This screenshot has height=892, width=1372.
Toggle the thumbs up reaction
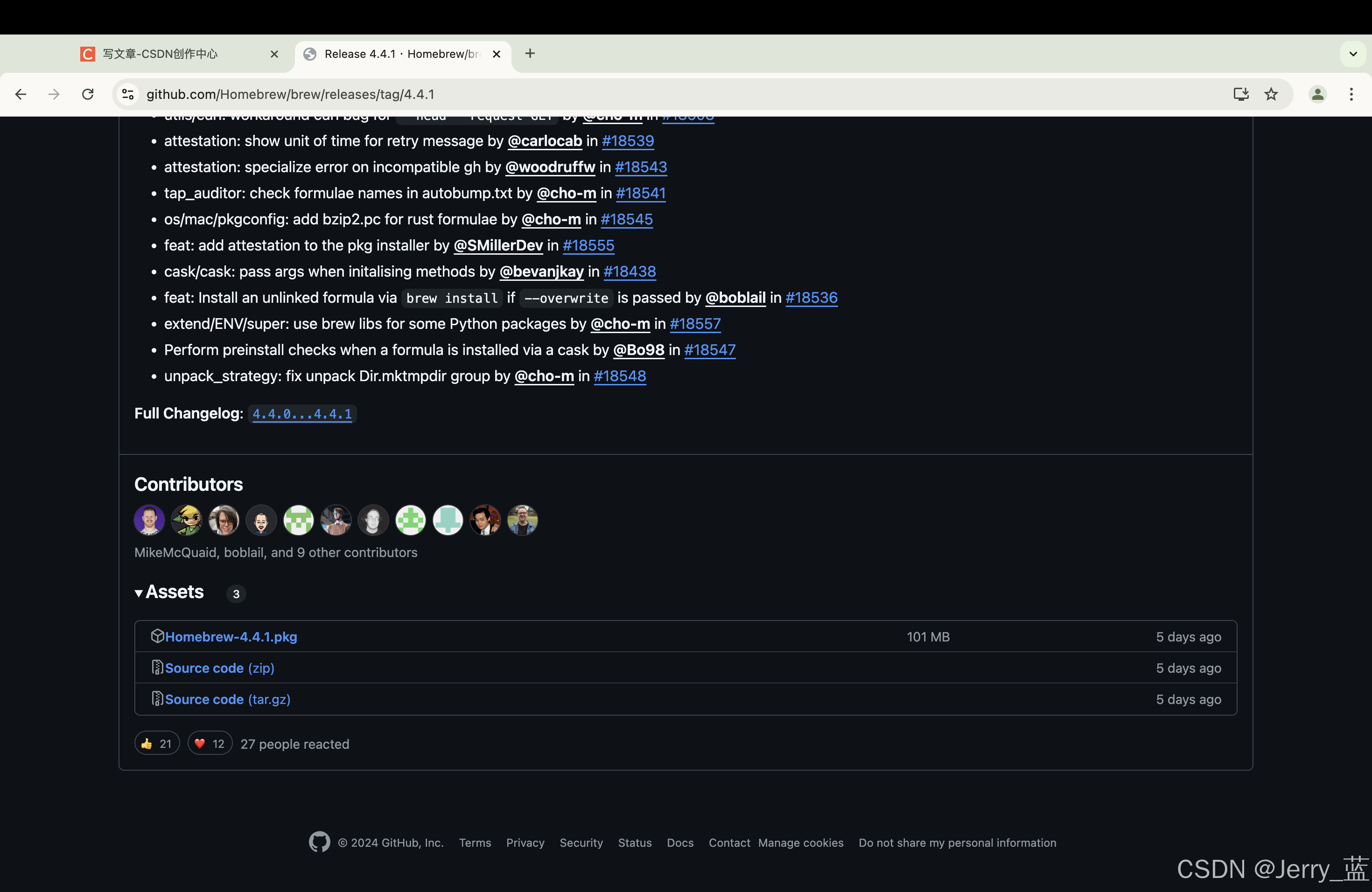pyautogui.click(x=157, y=743)
